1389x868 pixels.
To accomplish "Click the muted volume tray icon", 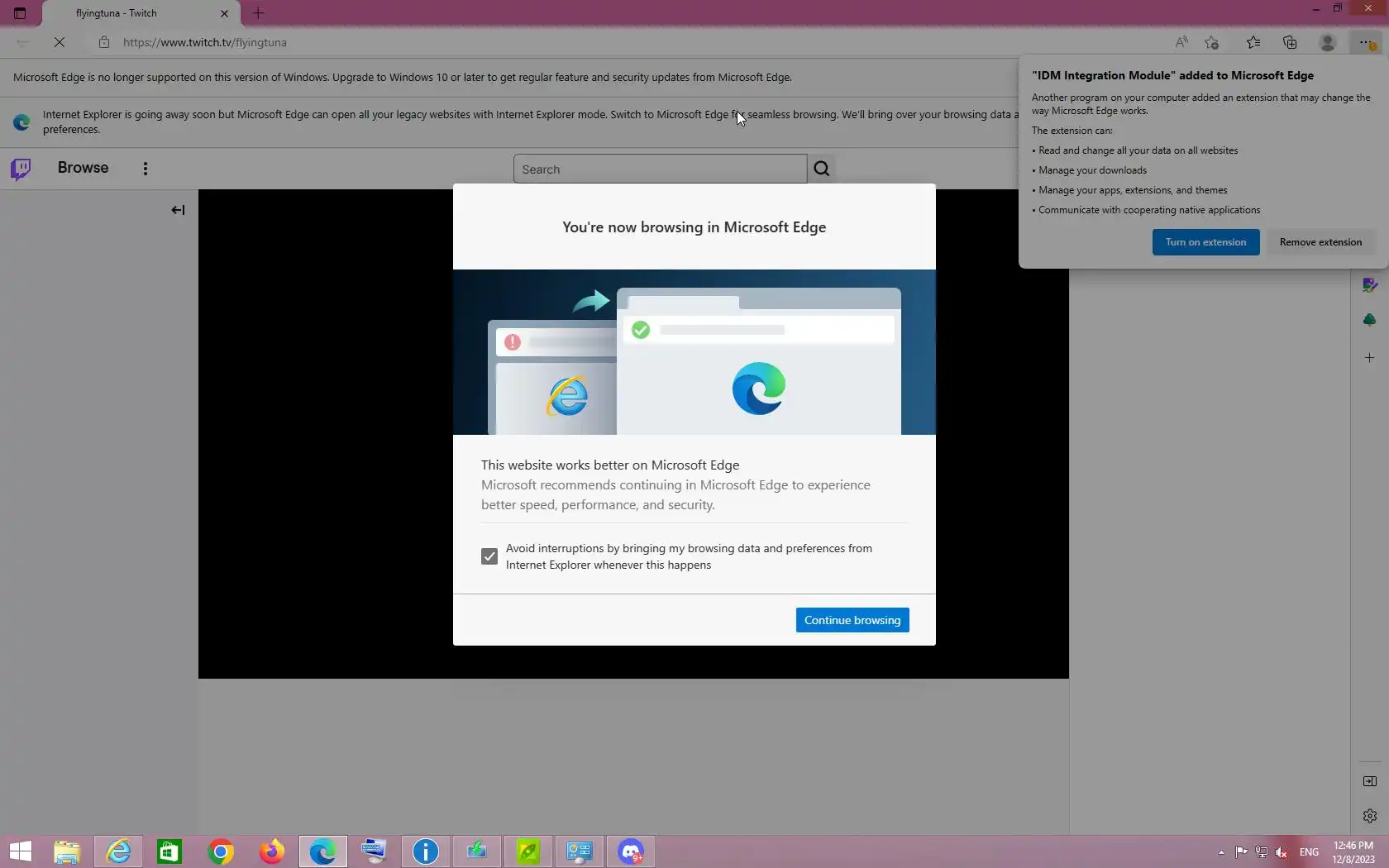I will (x=1282, y=852).
